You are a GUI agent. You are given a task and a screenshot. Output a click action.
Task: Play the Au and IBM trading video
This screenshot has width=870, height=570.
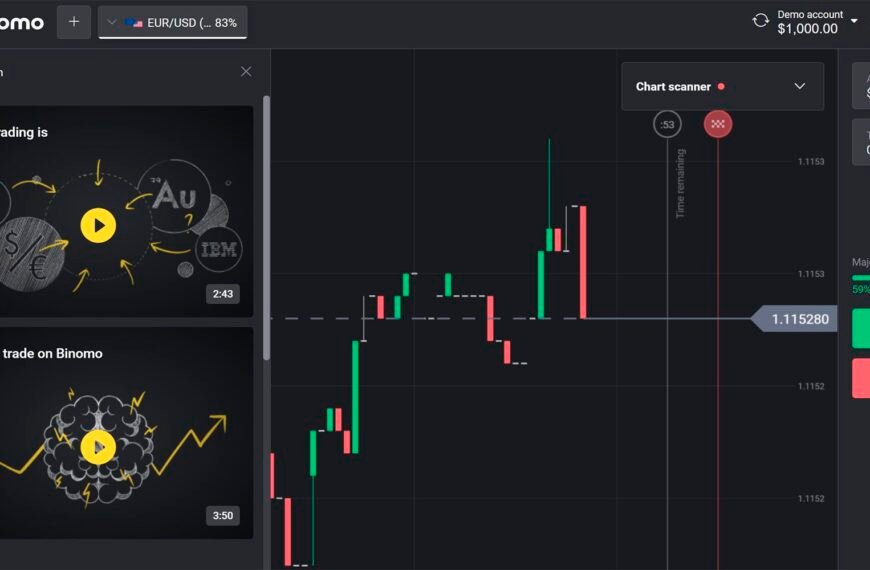[x=98, y=226]
